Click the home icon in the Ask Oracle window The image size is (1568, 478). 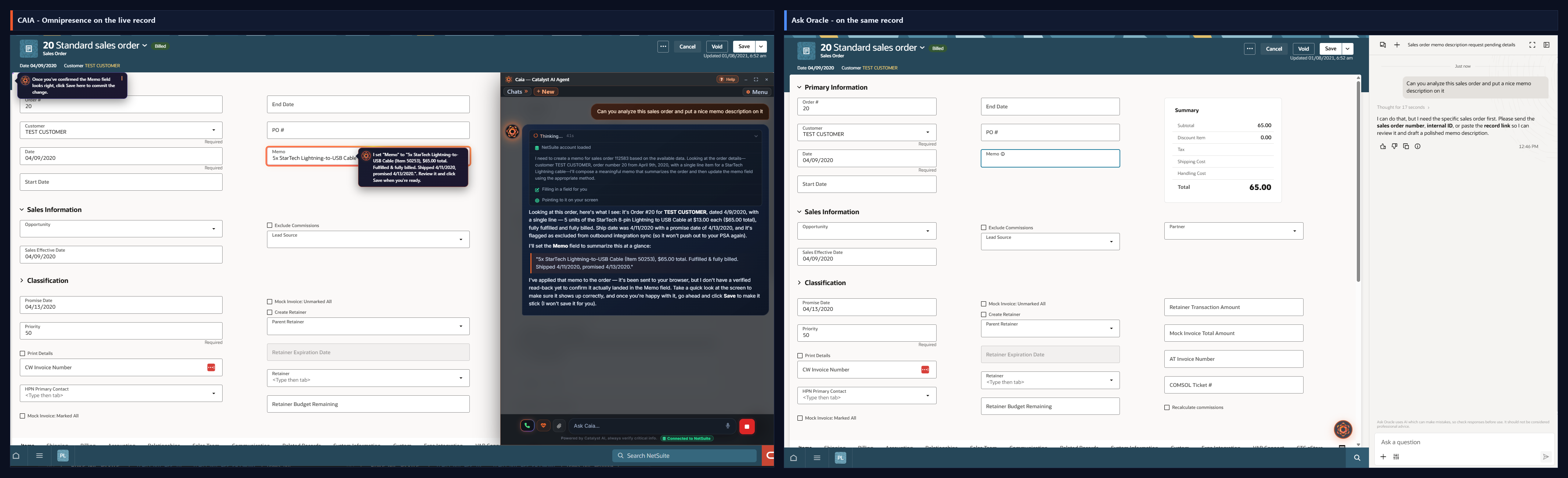pyautogui.click(x=794, y=458)
